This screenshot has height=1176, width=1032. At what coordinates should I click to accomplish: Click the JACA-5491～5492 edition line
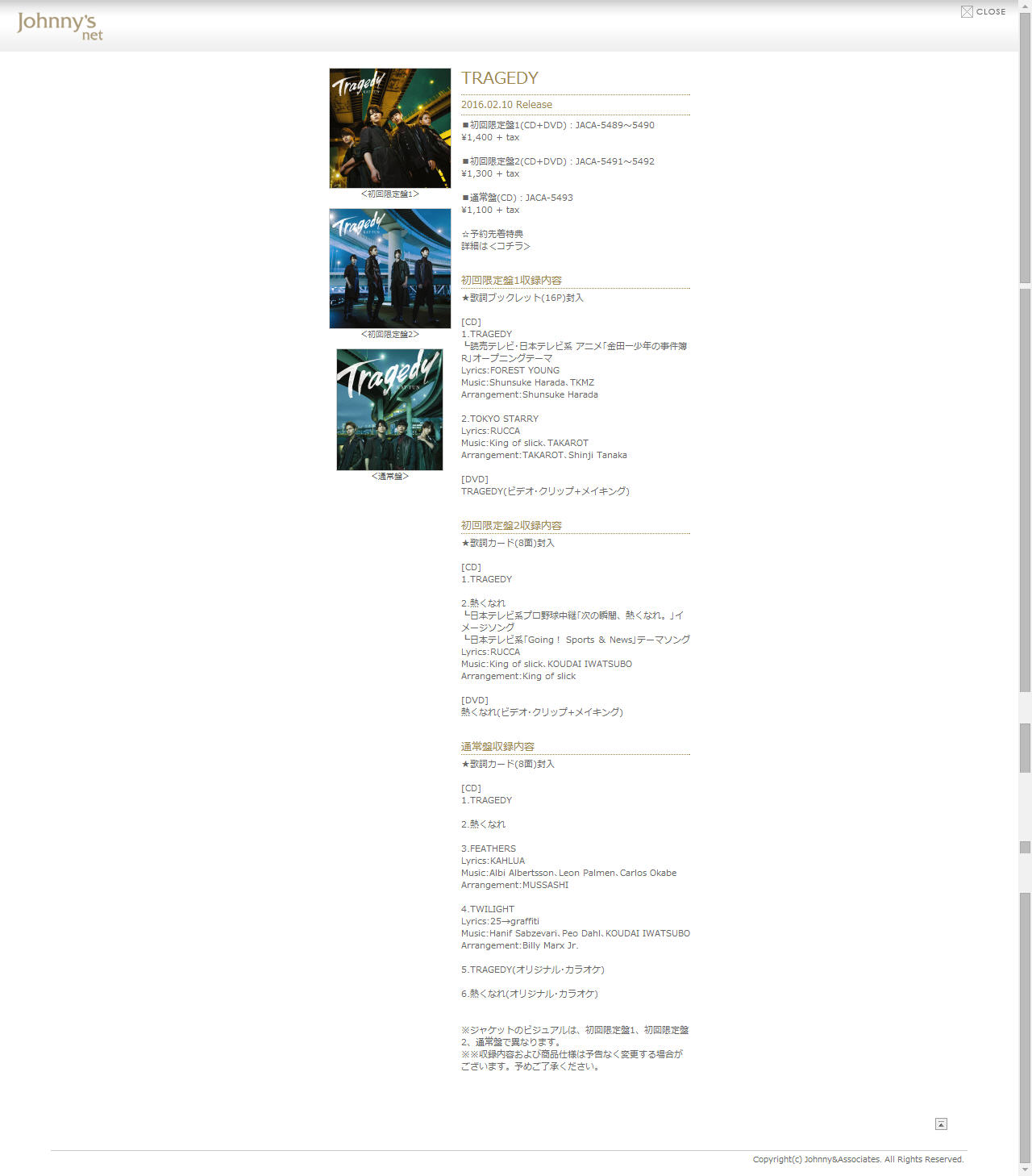coord(558,161)
